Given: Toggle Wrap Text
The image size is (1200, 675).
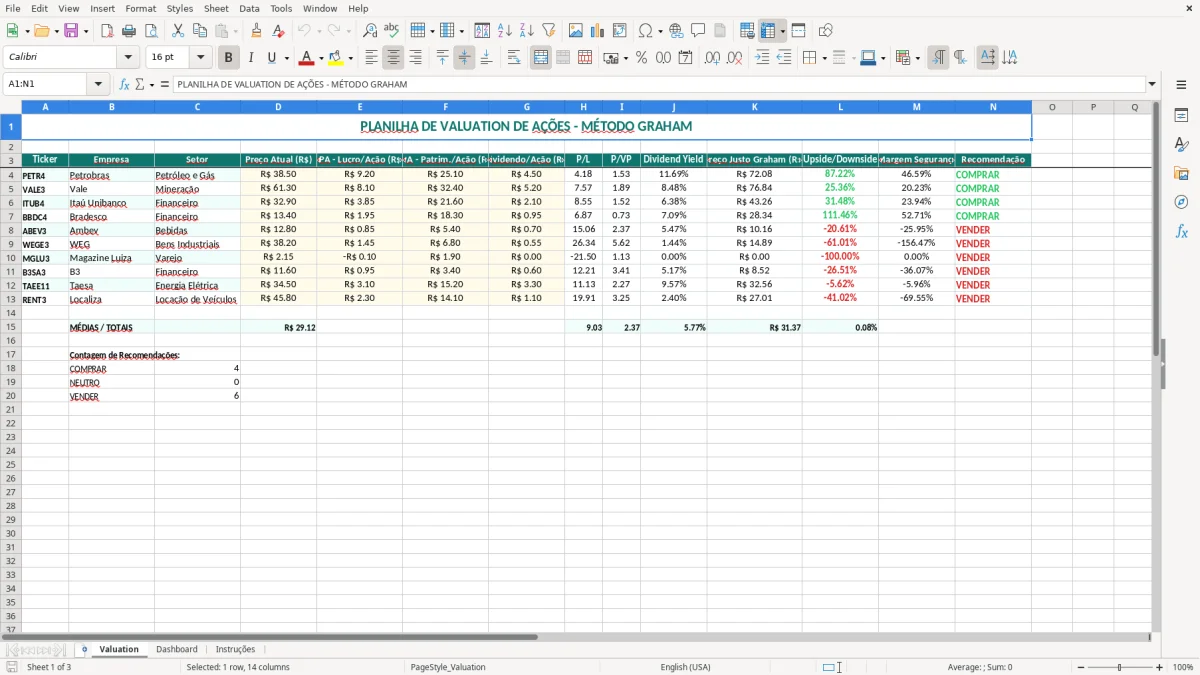Looking at the screenshot, I should [514, 58].
